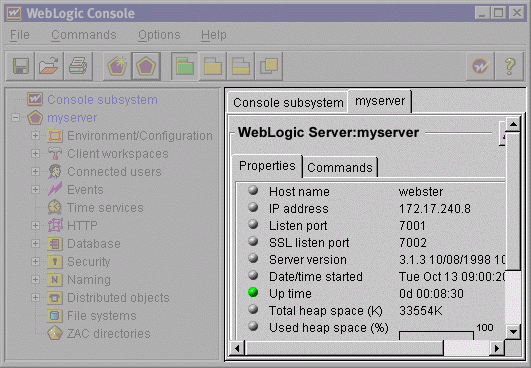531x368 pixels.
Task: Expand the Database node
Action: click(35, 243)
